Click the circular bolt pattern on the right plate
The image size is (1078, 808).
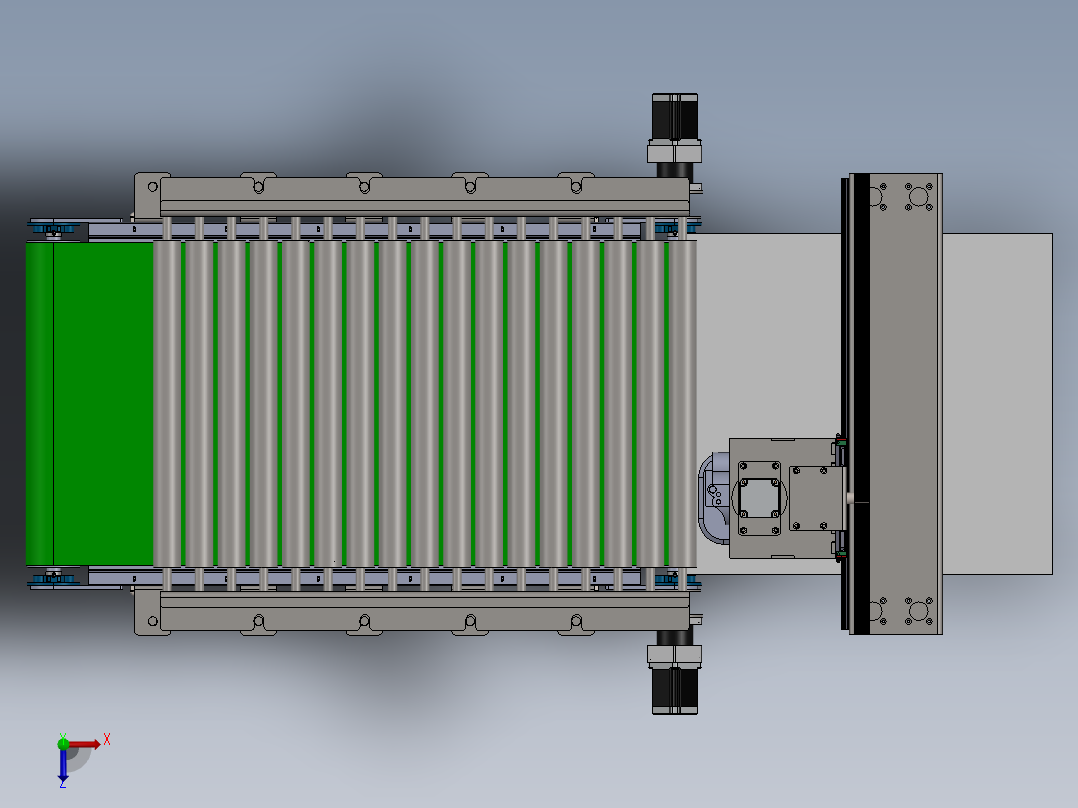point(917,197)
